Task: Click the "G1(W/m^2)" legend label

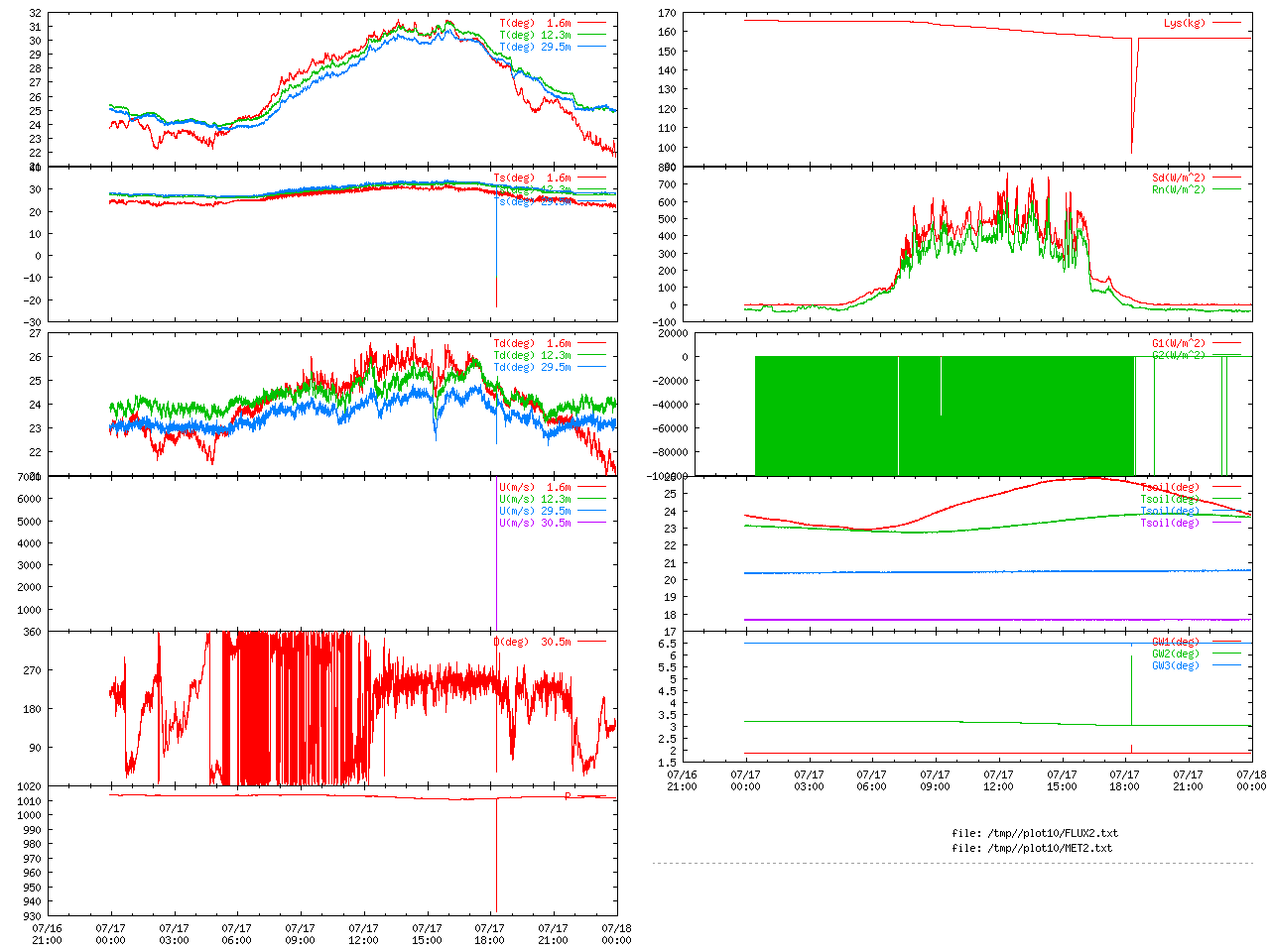Action: click(1179, 343)
